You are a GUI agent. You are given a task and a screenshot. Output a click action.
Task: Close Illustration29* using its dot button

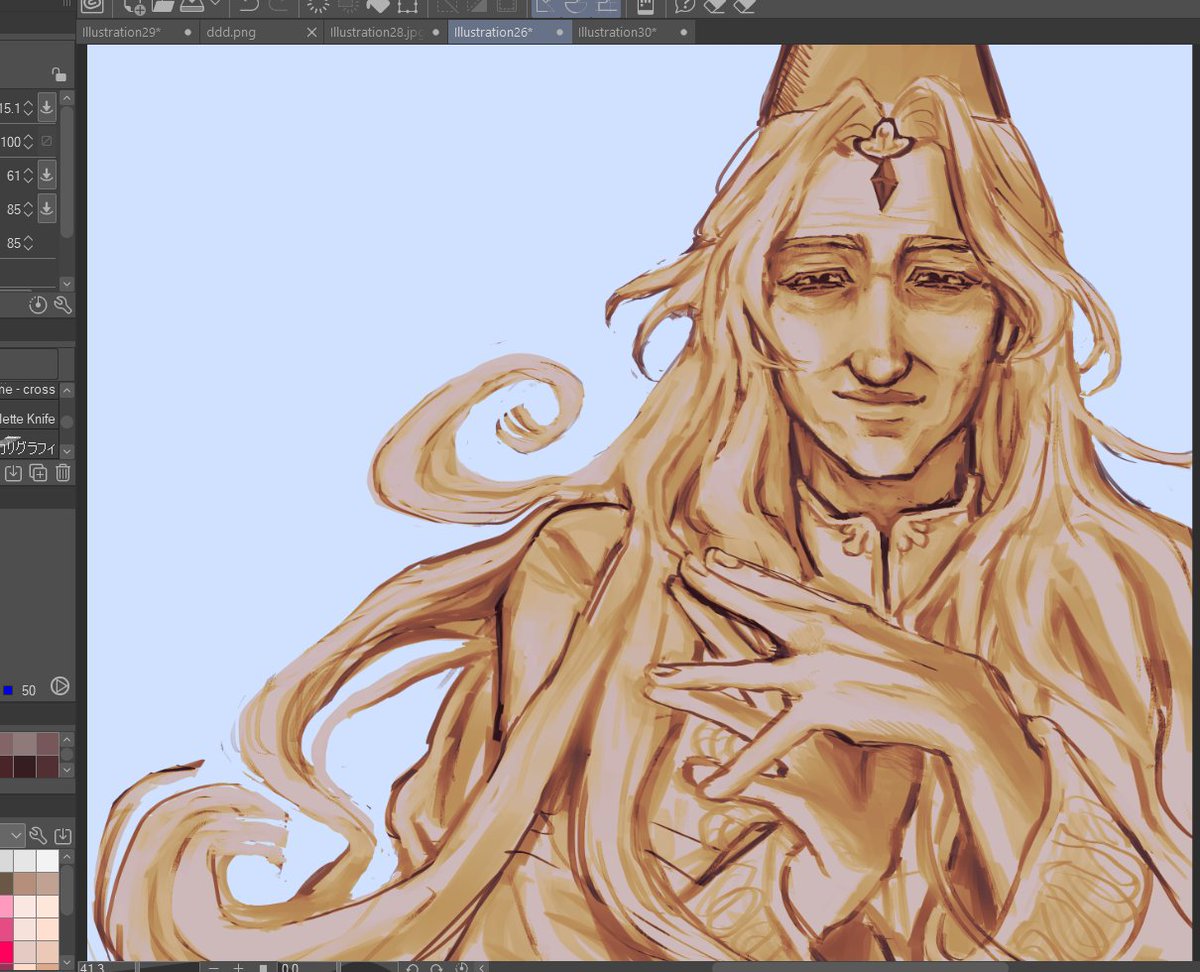click(187, 33)
